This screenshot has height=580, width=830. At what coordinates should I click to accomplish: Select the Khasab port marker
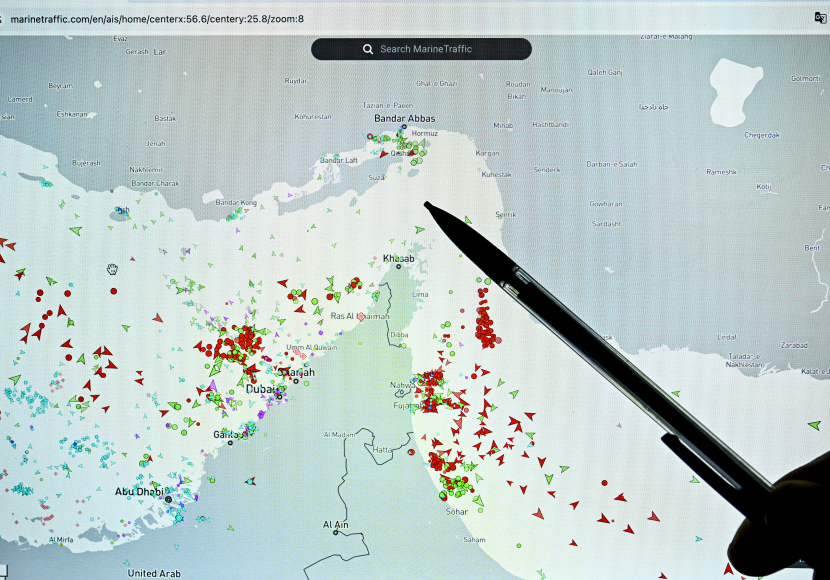coord(398,267)
